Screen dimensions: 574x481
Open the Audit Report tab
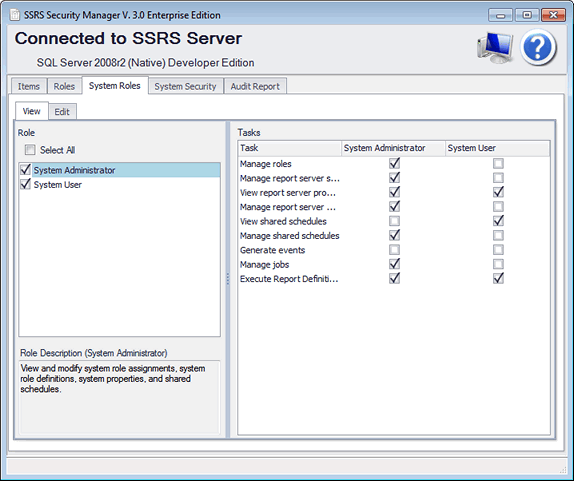255,86
